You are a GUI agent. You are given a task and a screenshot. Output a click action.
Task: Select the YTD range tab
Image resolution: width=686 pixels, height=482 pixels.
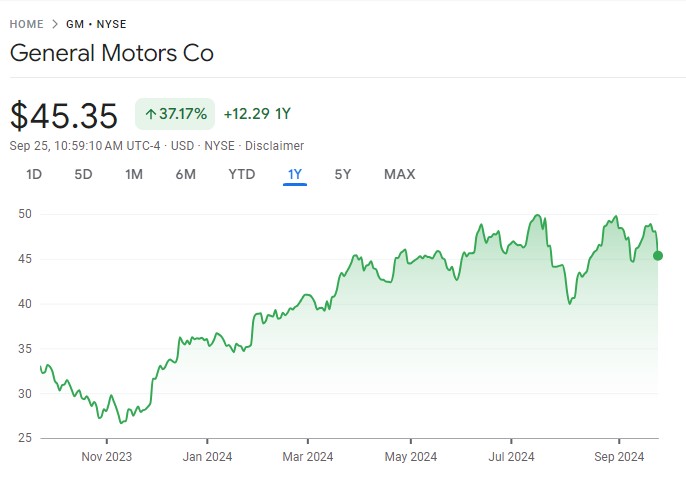coord(242,175)
